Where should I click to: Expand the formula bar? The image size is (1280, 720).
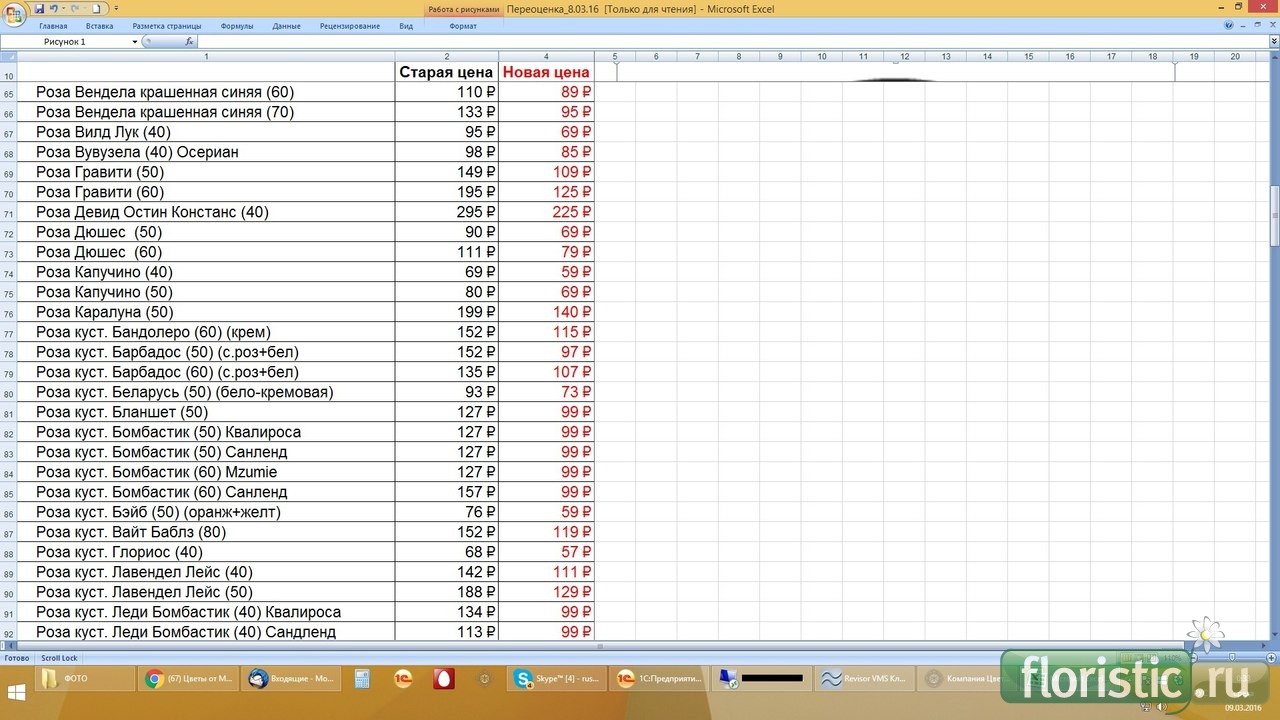click(1273, 42)
